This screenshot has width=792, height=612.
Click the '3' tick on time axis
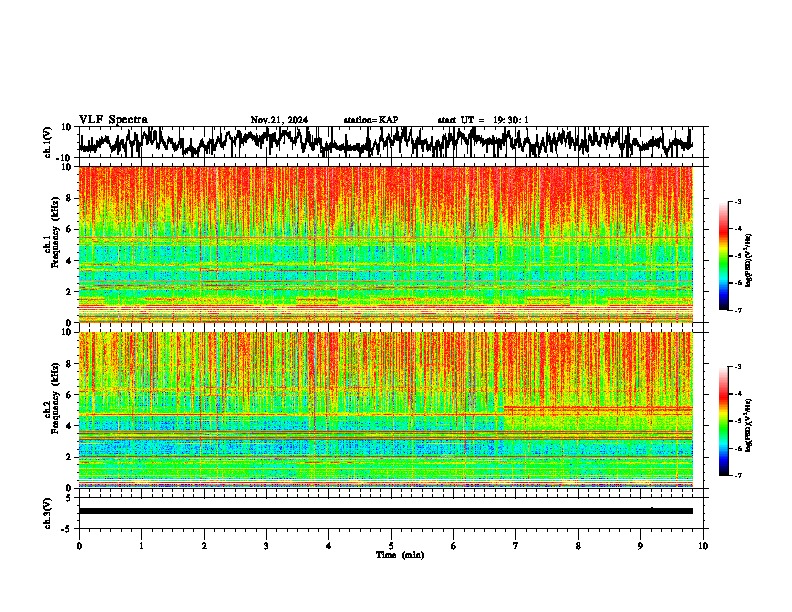pos(266,546)
